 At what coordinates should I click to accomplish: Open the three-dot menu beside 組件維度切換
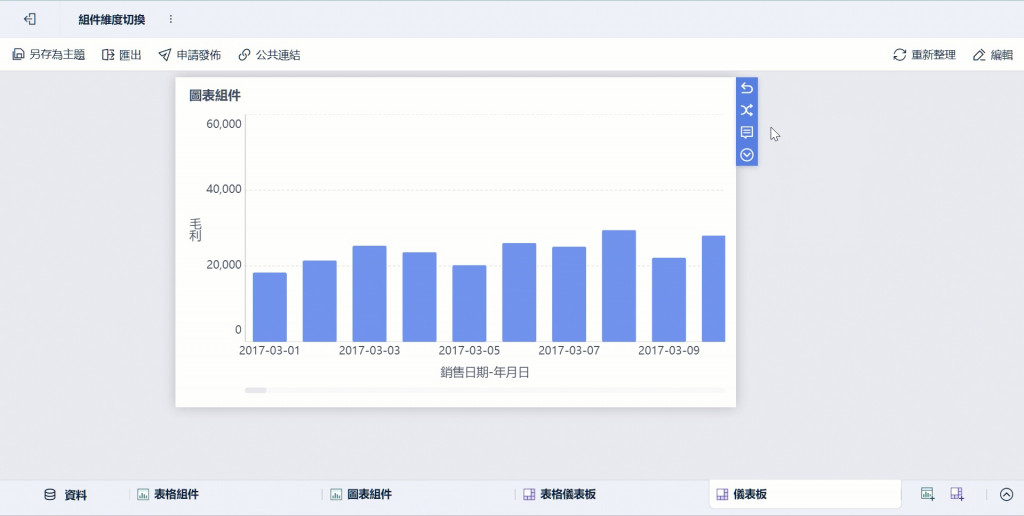coord(170,19)
